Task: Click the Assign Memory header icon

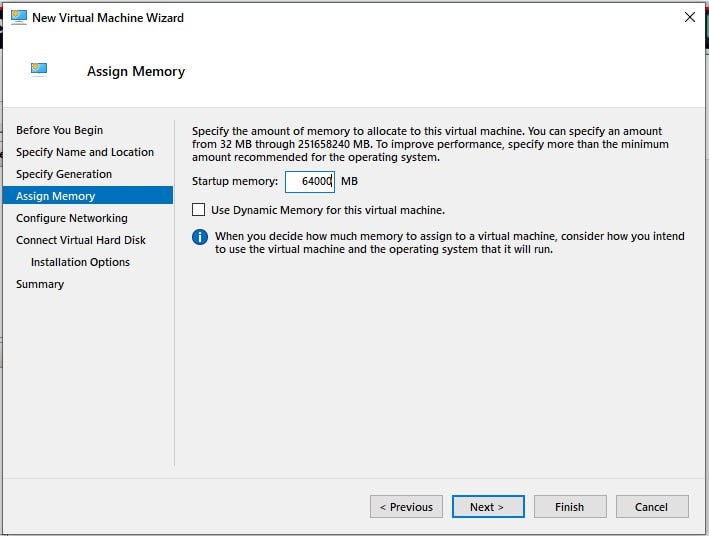Action: [39, 69]
